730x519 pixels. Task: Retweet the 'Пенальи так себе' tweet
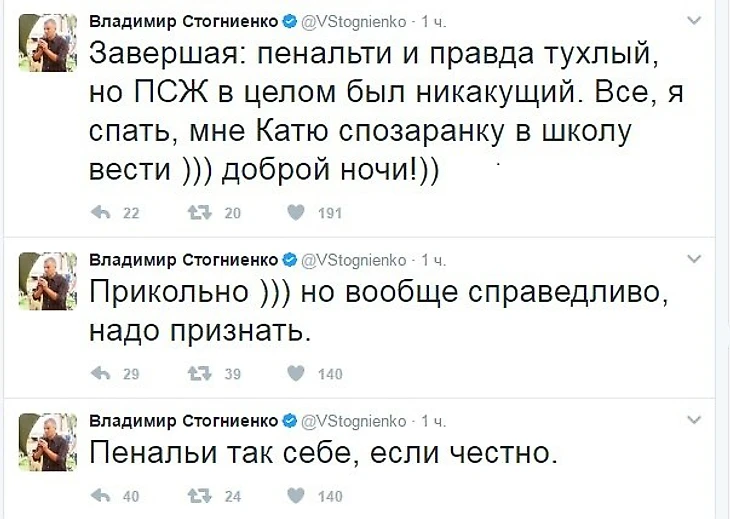(197, 496)
